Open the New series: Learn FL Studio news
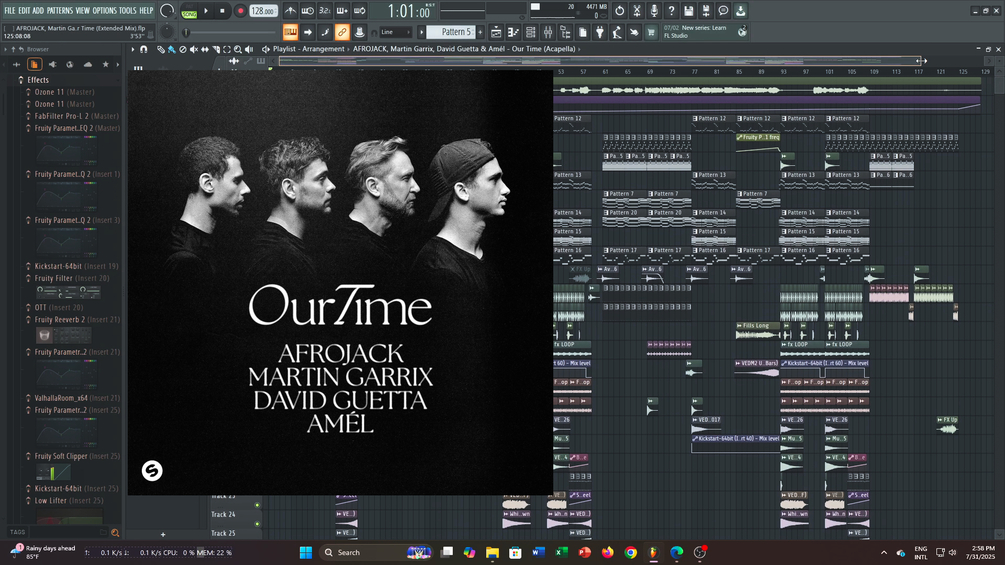Screen dimensions: 1005x565 coord(704,31)
